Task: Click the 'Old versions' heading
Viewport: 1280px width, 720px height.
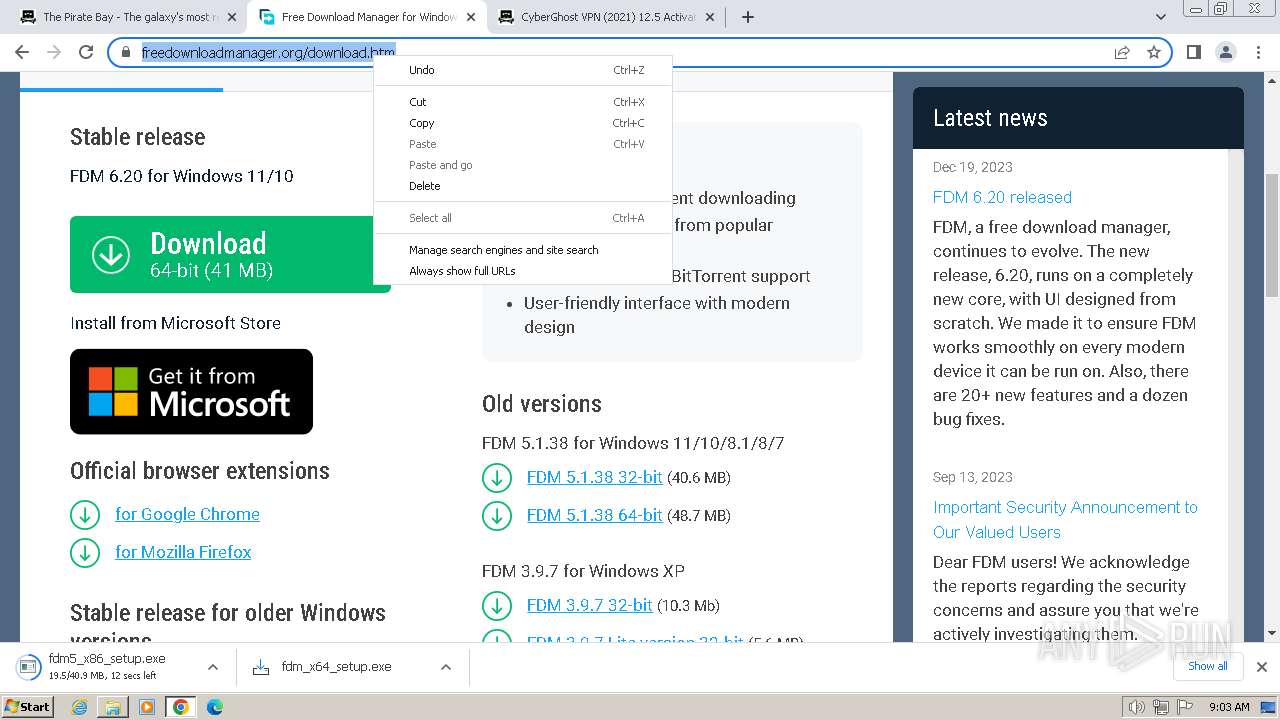Action: point(542,404)
